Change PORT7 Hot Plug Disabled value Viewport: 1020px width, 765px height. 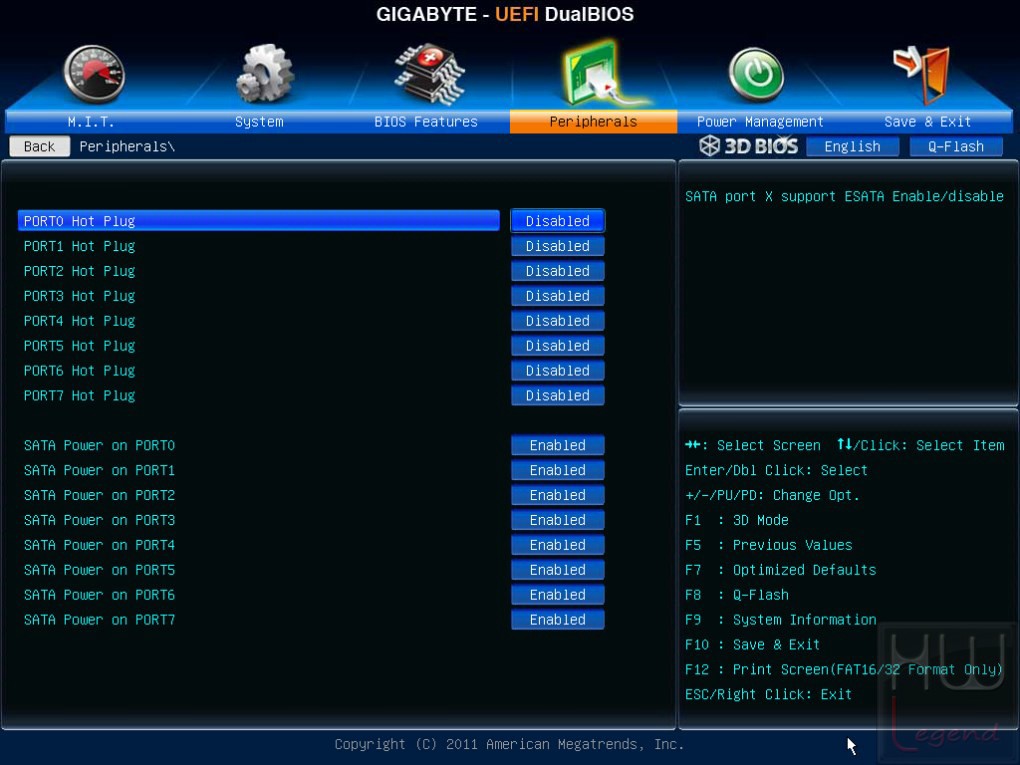(x=557, y=396)
